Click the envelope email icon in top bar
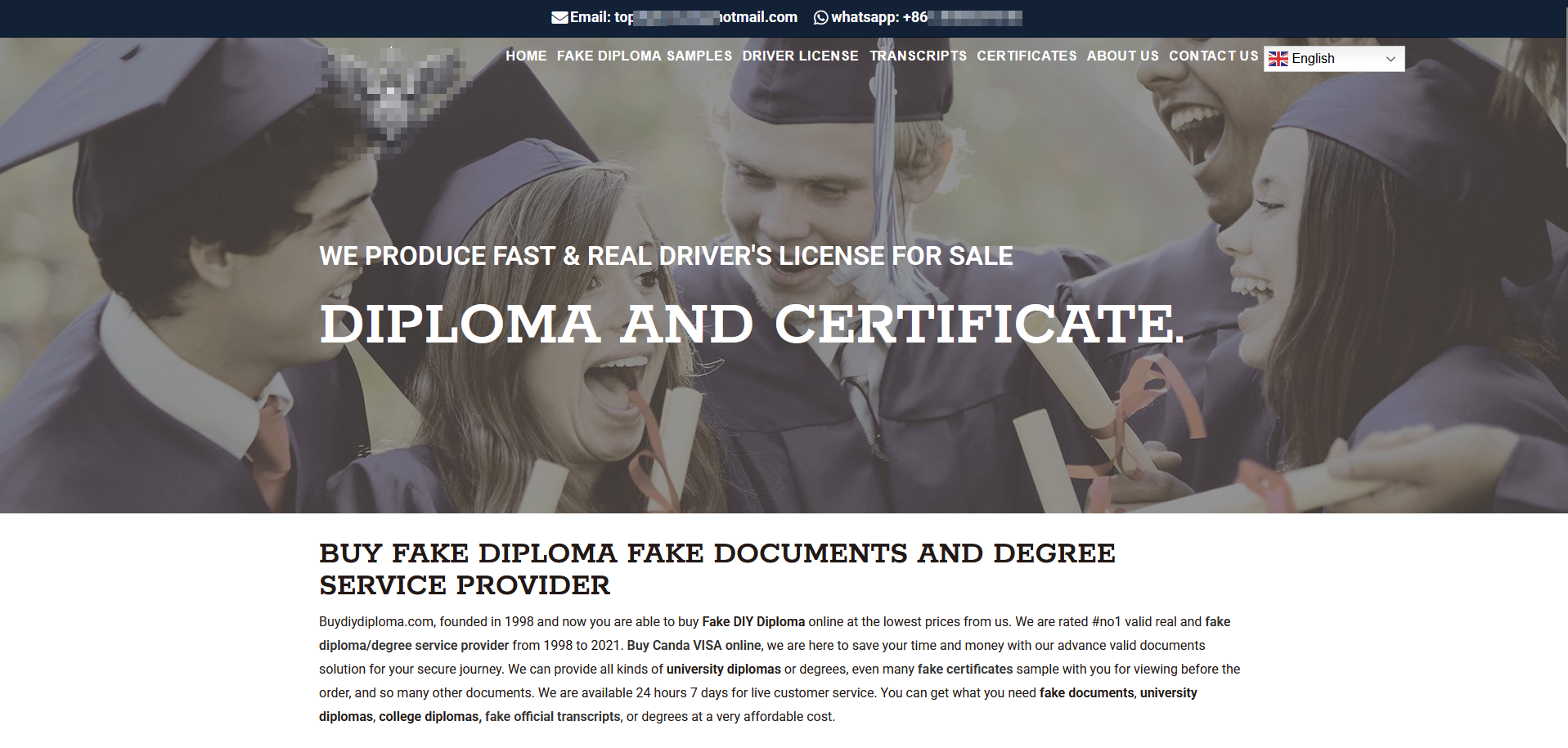Screen dimensions: 1568x748 point(559,17)
